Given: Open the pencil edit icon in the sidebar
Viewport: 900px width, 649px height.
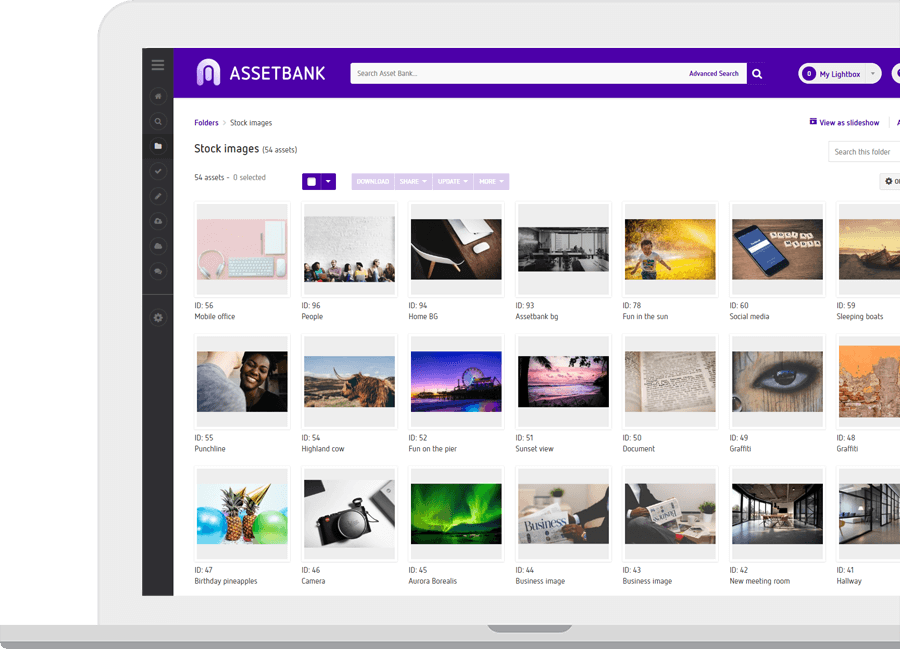Looking at the screenshot, I should pyautogui.click(x=158, y=196).
